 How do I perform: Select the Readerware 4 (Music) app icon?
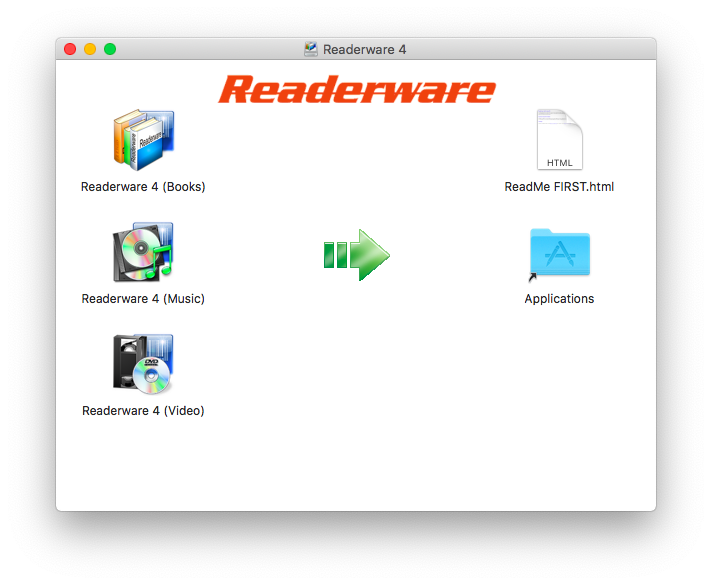(143, 252)
